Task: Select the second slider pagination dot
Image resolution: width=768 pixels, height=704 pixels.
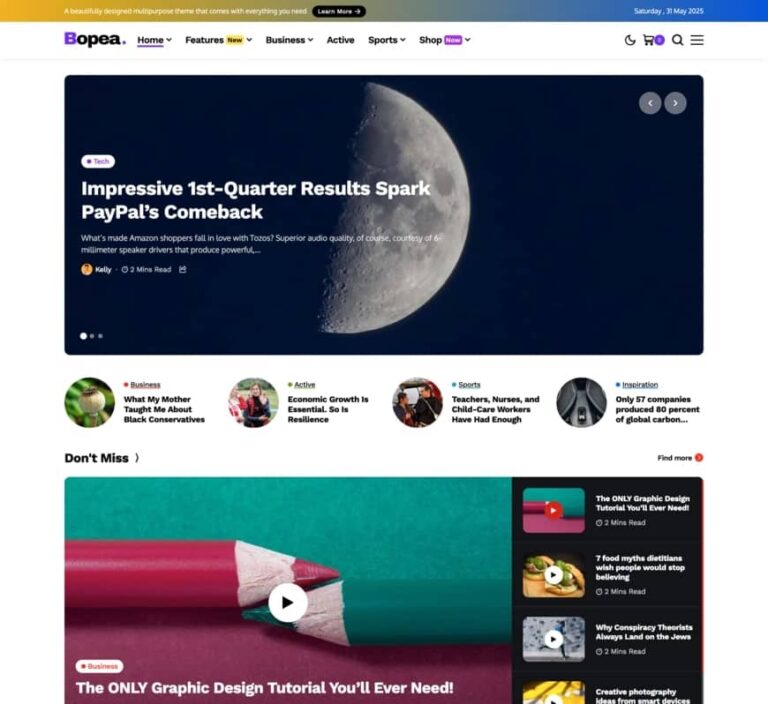Action: tap(92, 336)
